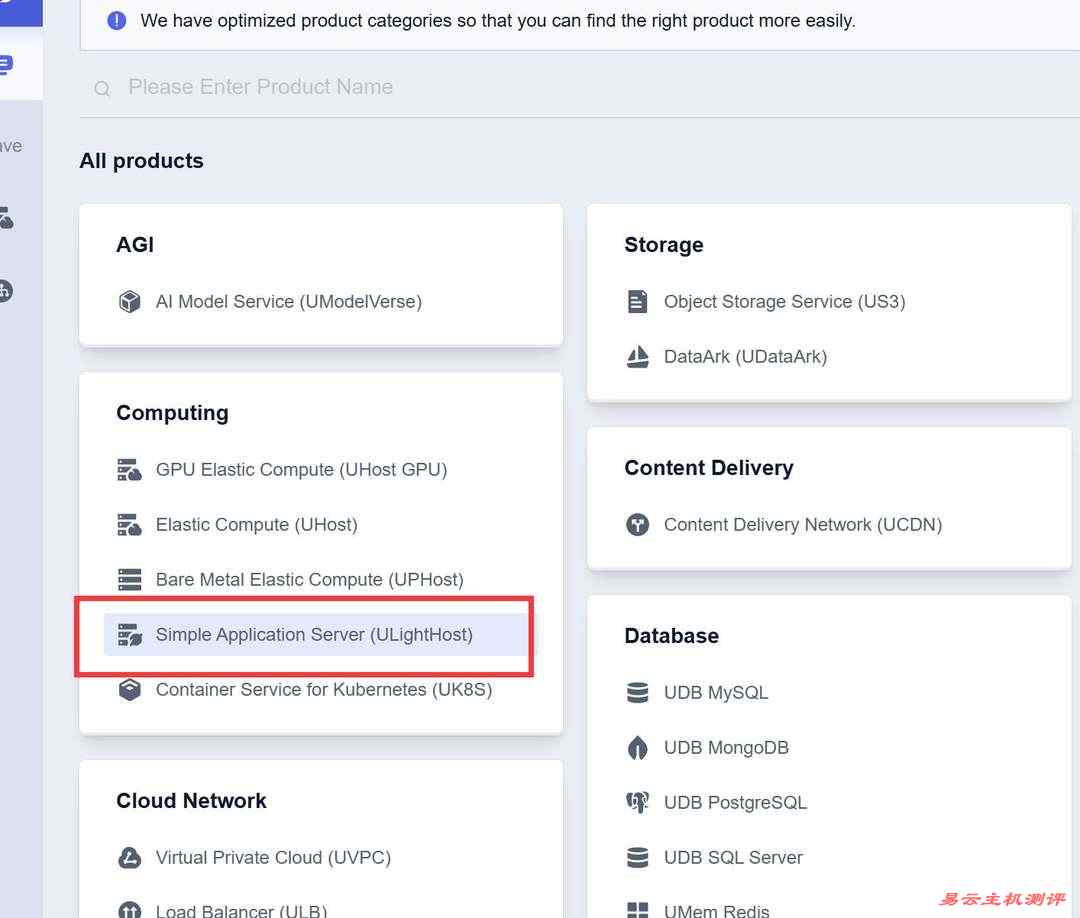The image size is (1080, 918).
Task: Click the blue info notice icon
Action: click(116, 21)
